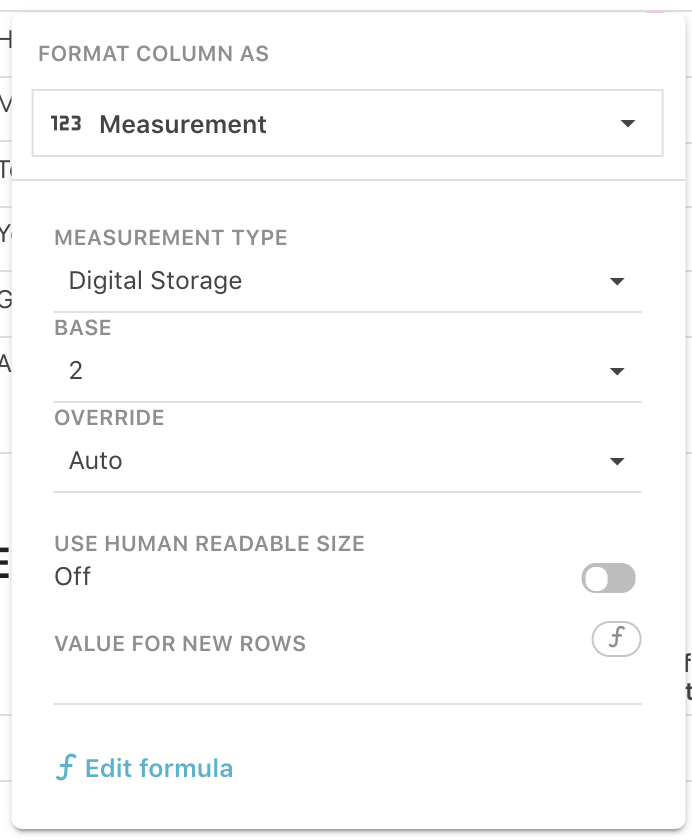Image resolution: width=692 pixels, height=840 pixels.
Task: Click the Off label under Human Readable Size
Action: (73, 577)
